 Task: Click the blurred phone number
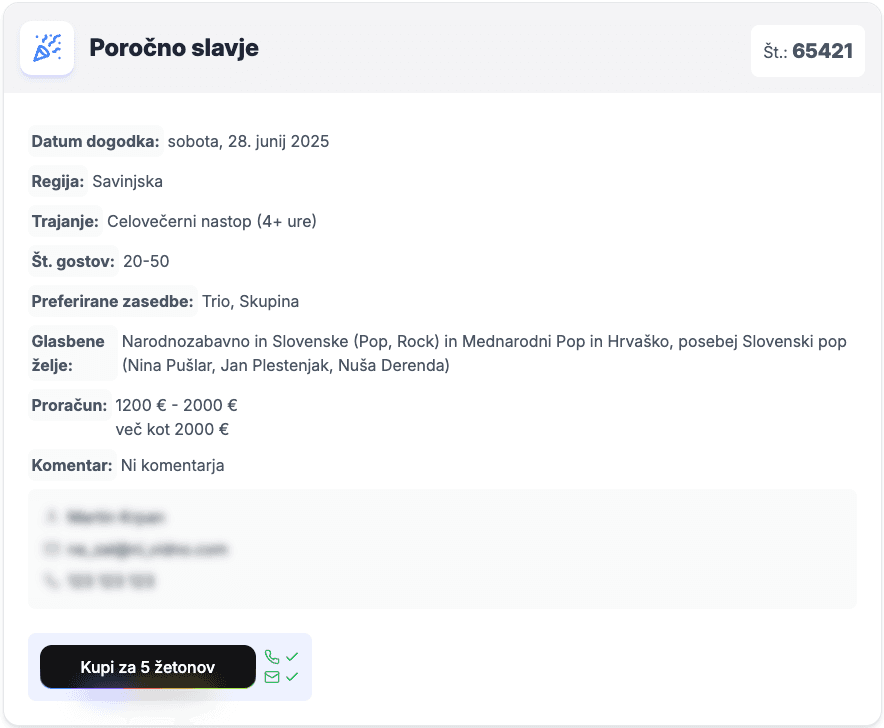(111, 580)
